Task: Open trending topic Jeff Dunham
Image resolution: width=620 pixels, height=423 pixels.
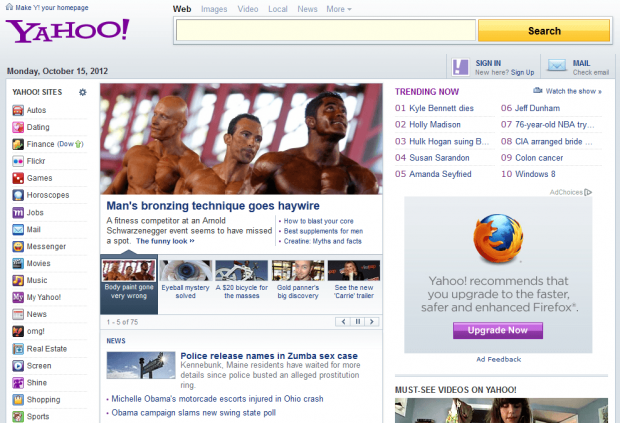Action: pyautogui.click(x=537, y=108)
